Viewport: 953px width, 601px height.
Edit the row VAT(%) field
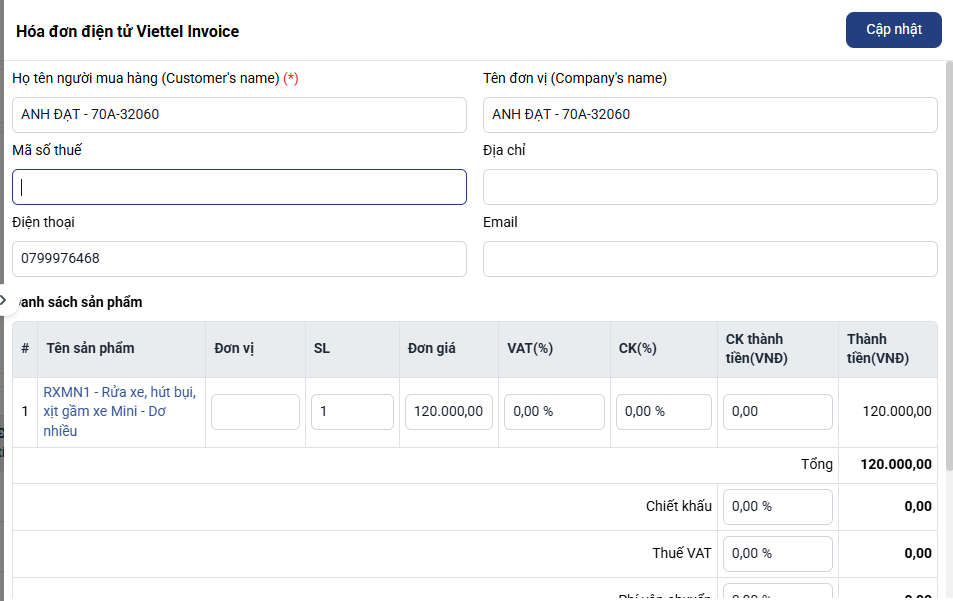554,412
